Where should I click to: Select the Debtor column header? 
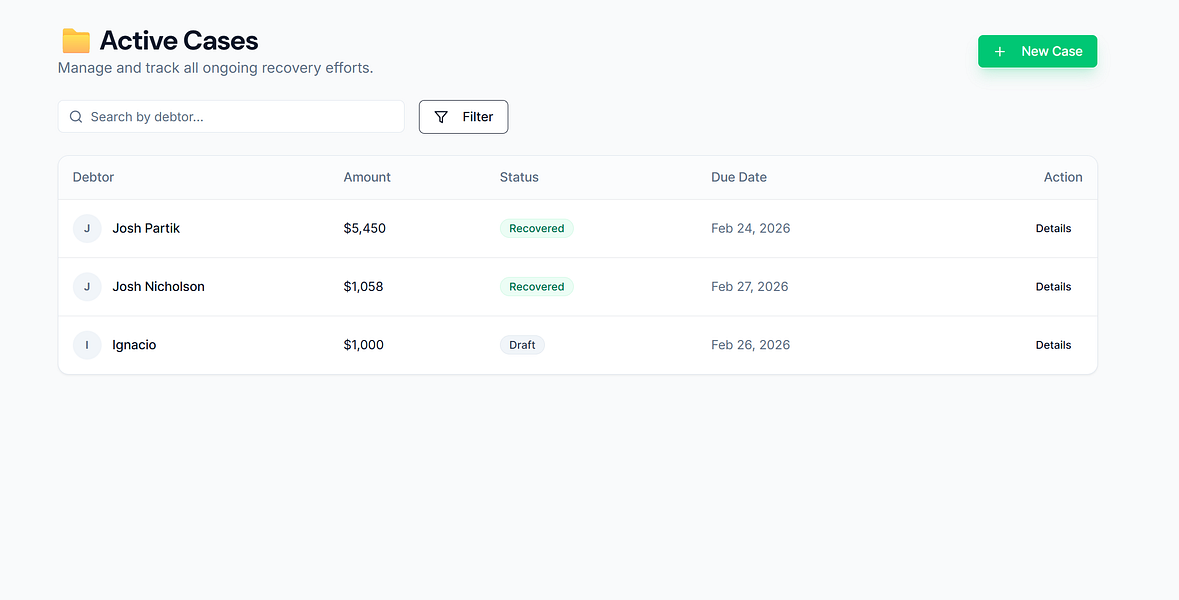[93, 177]
